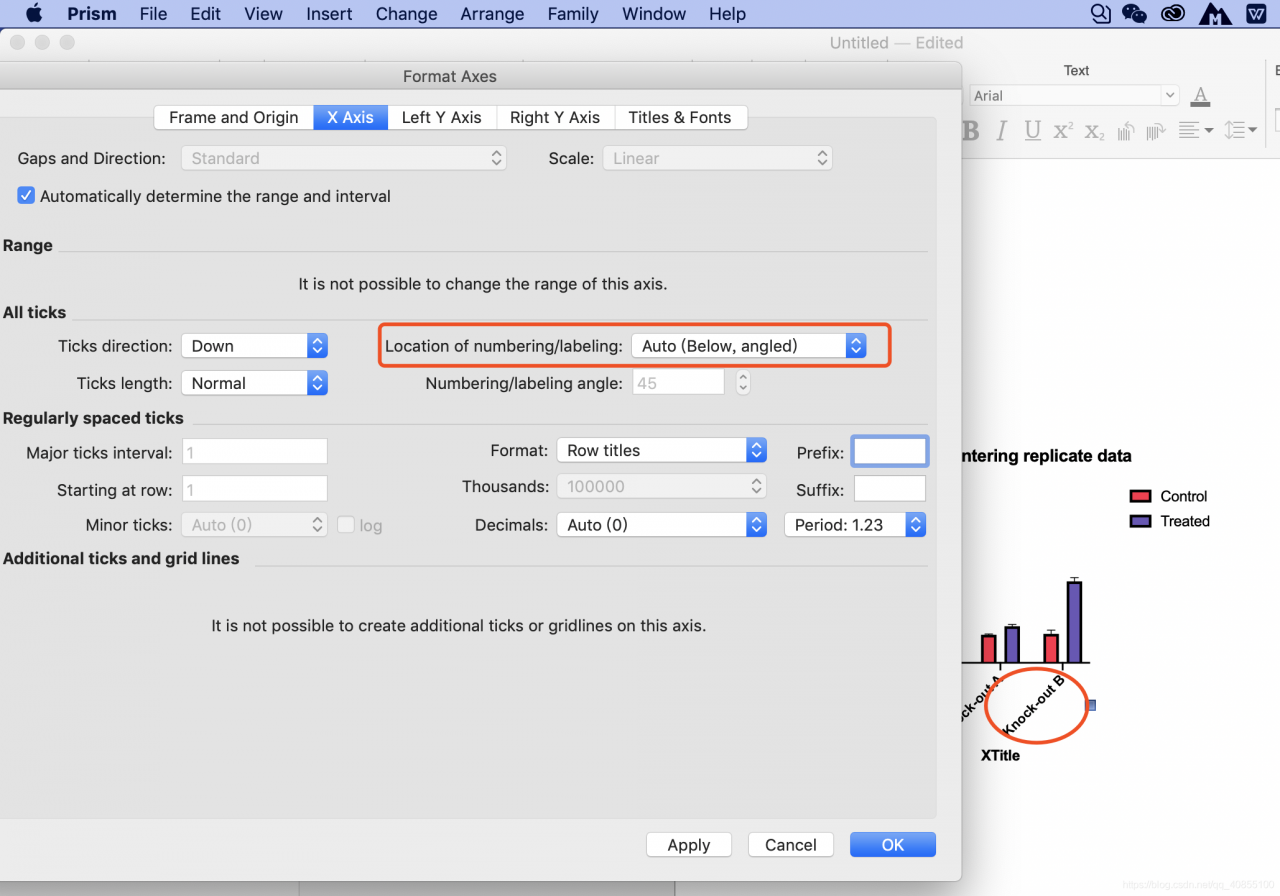
Task: Click the Numbering/labeling angle field
Action: pyautogui.click(x=678, y=382)
